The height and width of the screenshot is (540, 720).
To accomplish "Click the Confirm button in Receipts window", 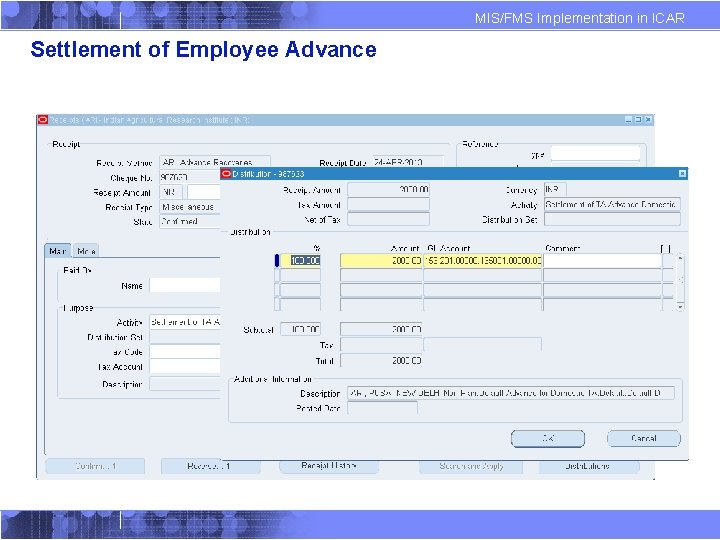I will [x=95, y=466].
